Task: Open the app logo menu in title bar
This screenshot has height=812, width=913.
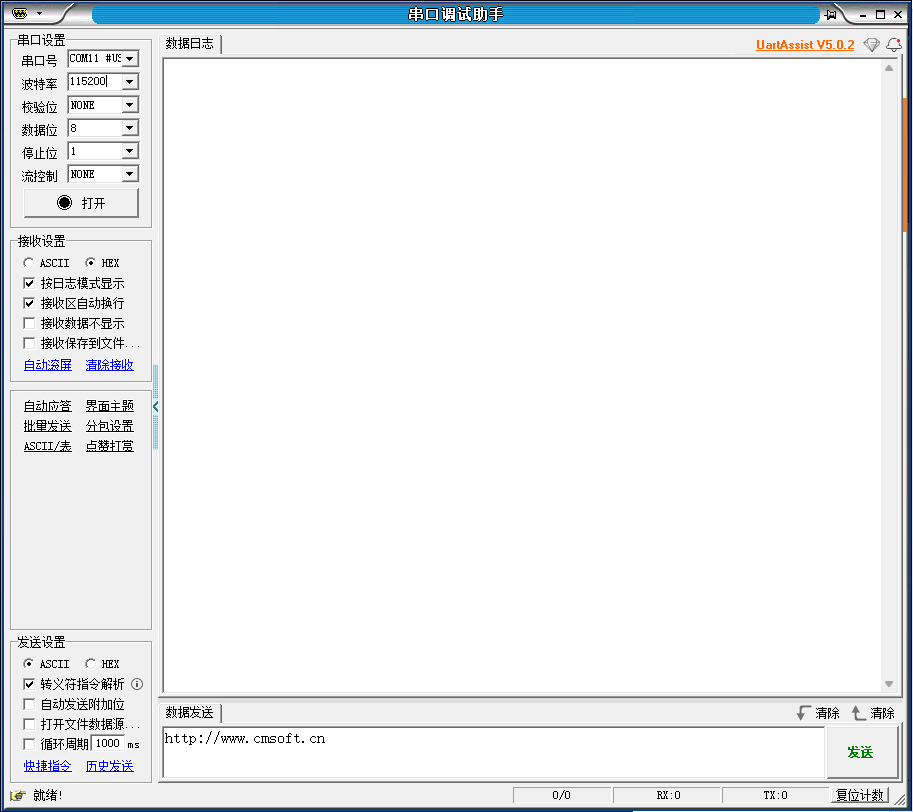Action: click(x=20, y=13)
